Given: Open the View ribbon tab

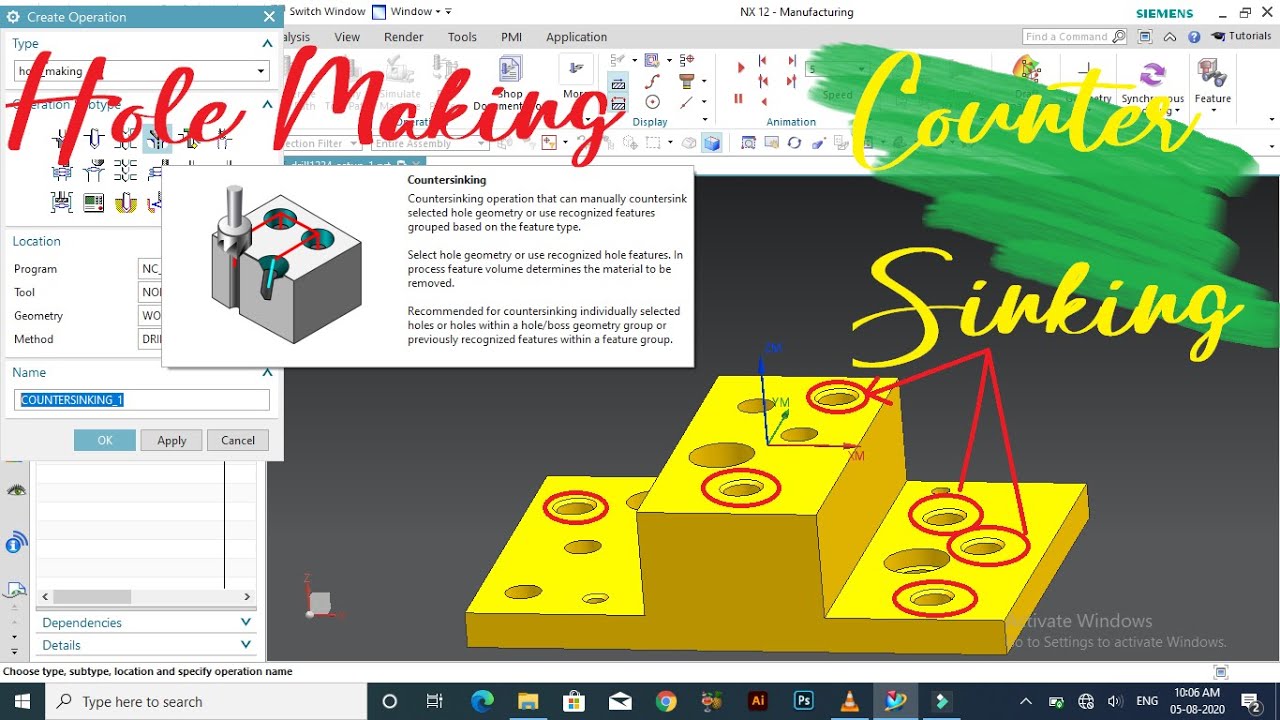Looking at the screenshot, I should 347,37.
